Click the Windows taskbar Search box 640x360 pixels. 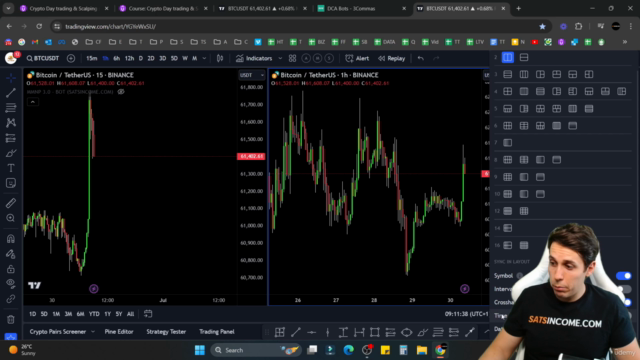pyautogui.click(x=257, y=350)
